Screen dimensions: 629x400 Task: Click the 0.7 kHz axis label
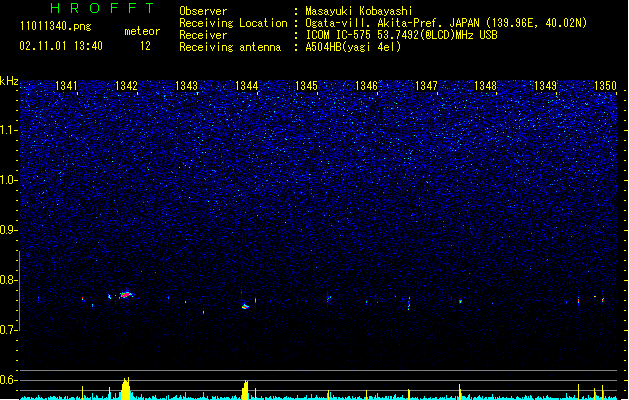pos(9,330)
